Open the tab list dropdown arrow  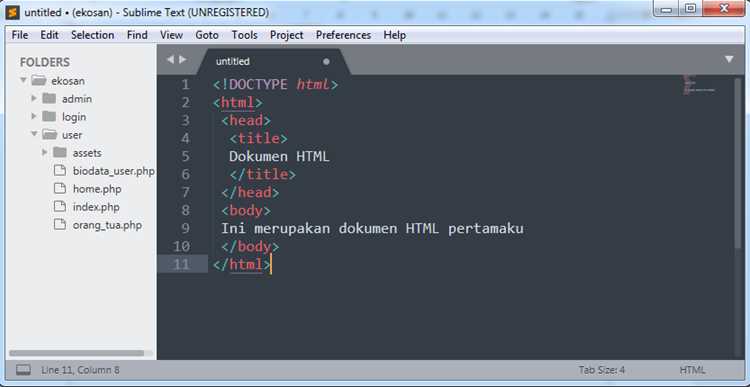729,59
